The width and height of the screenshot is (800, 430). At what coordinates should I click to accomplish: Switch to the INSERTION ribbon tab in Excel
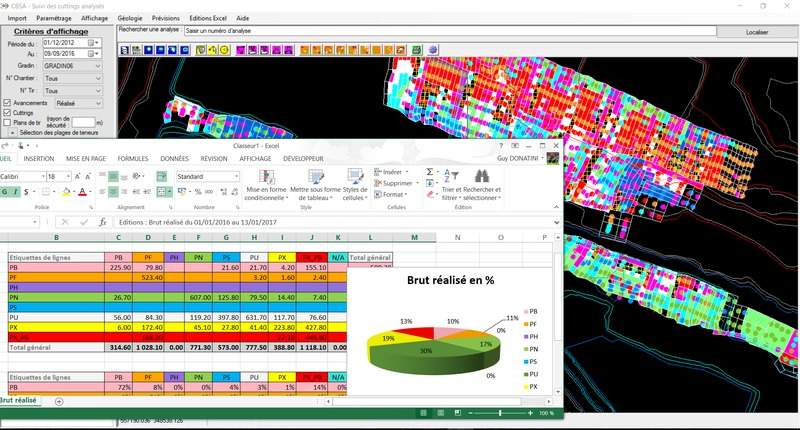click(39, 159)
